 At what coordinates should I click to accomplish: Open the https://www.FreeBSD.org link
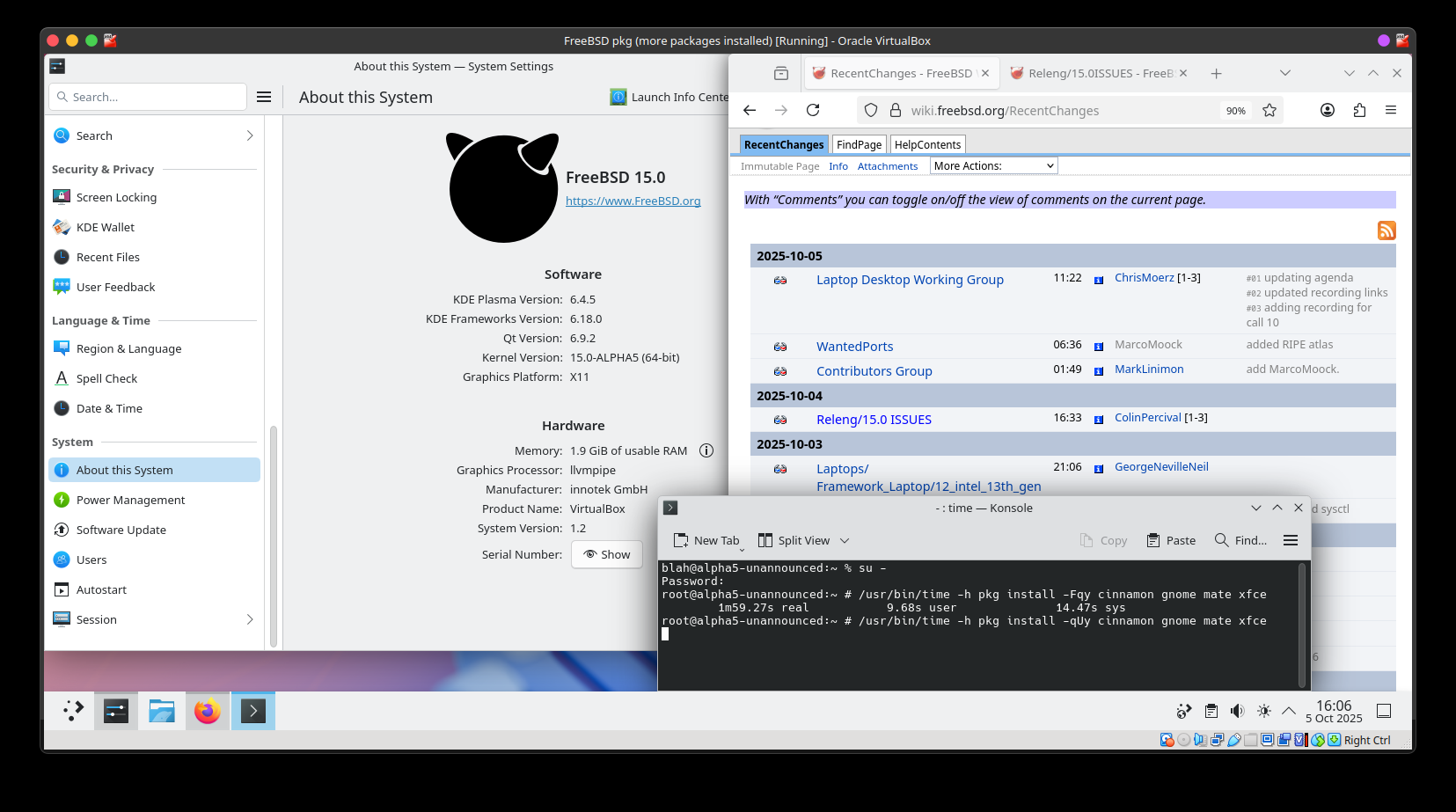tap(633, 201)
